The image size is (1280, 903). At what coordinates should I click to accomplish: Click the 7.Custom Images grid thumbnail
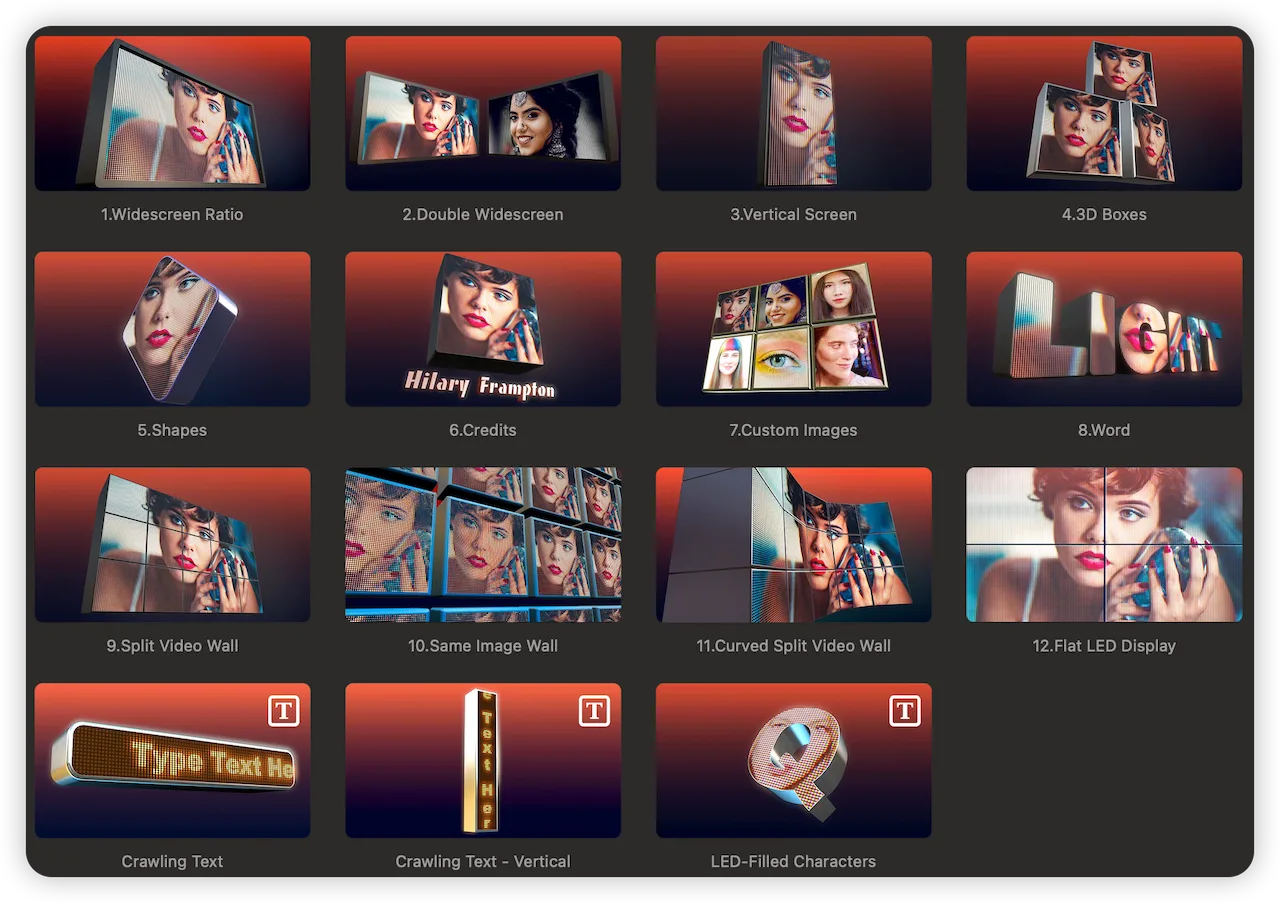pyautogui.click(x=793, y=329)
